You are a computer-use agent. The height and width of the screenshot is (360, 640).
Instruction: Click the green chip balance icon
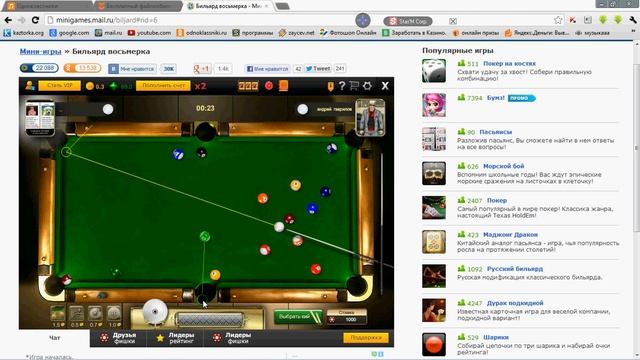pyautogui.click(x=114, y=86)
